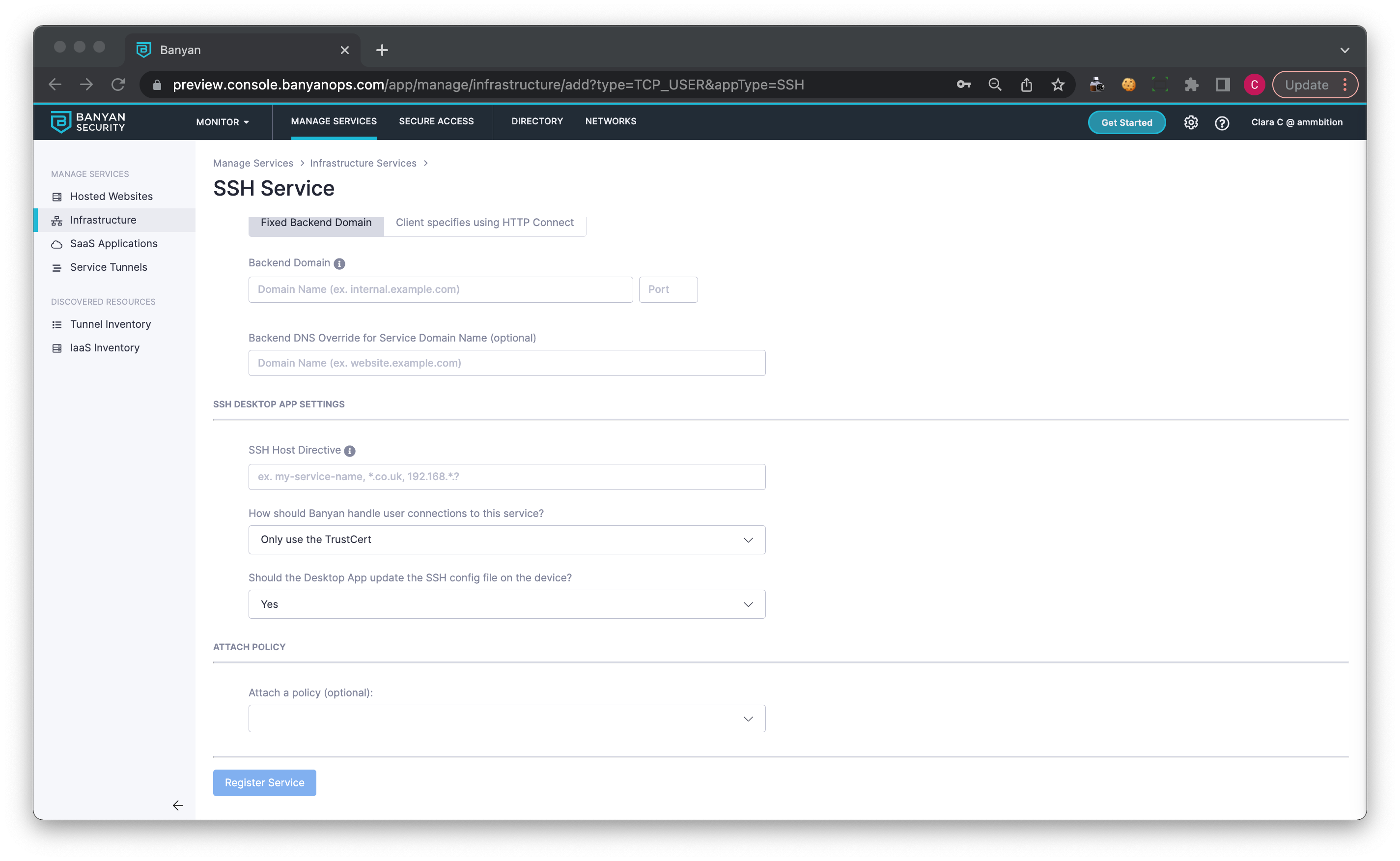Open the help question mark icon
The image size is (1400, 861).
(x=1221, y=122)
